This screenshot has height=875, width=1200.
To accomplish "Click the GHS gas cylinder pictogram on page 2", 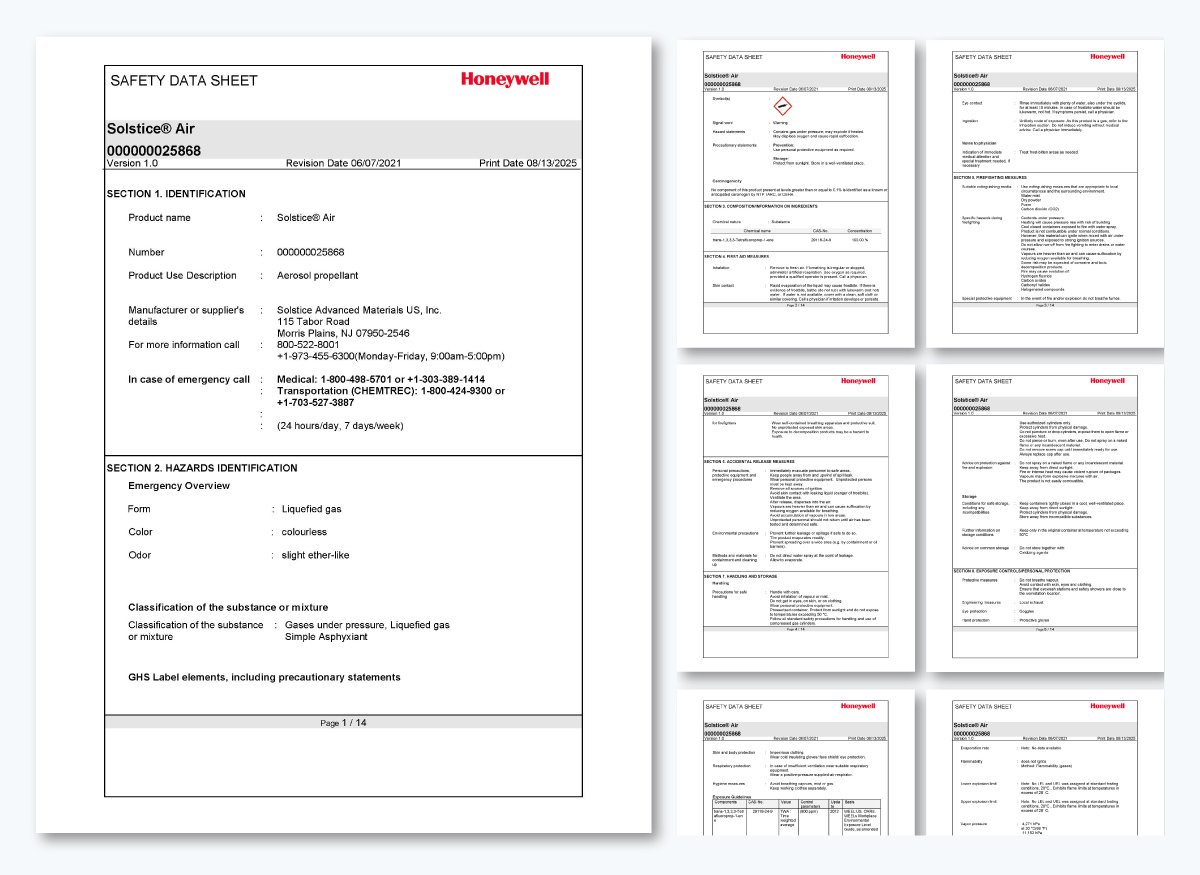I will tap(783, 105).
